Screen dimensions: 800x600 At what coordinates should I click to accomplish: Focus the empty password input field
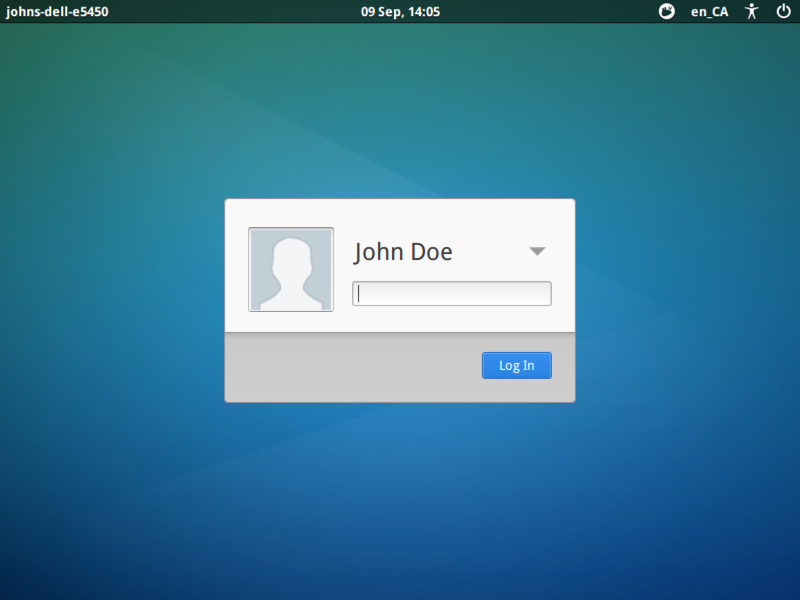tap(451, 293)
